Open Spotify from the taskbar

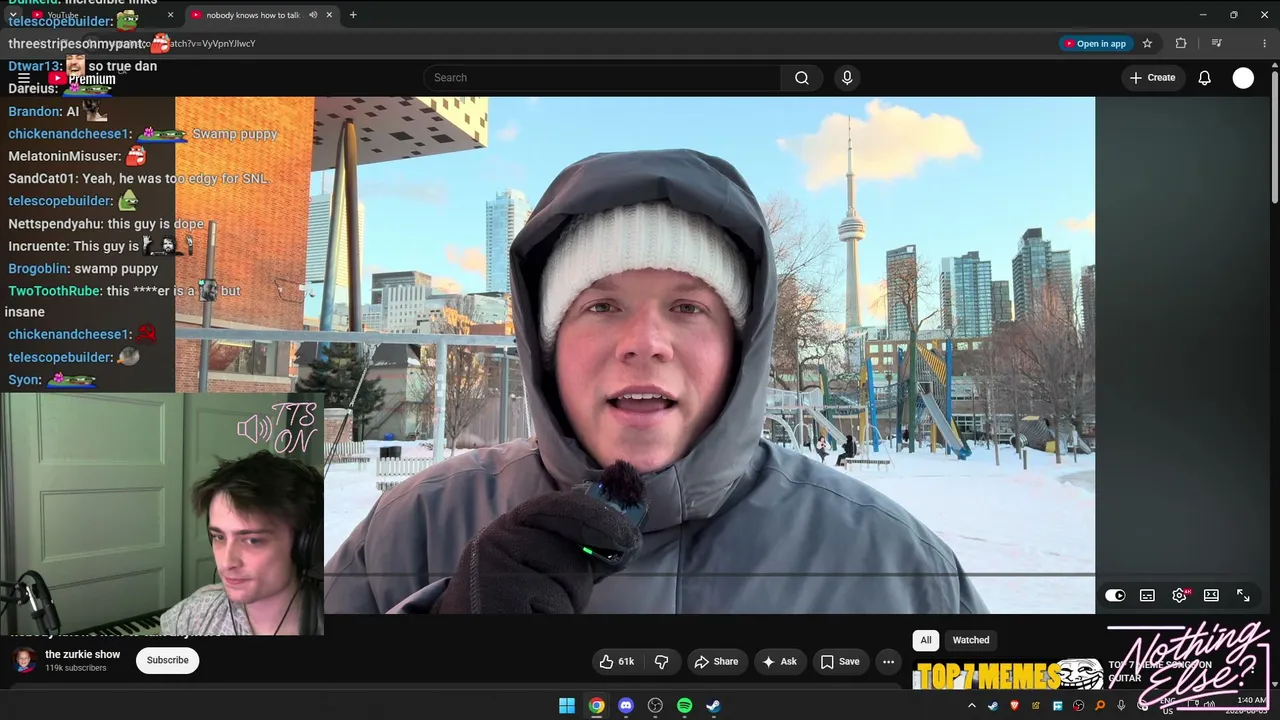click(x=684, y=706)
